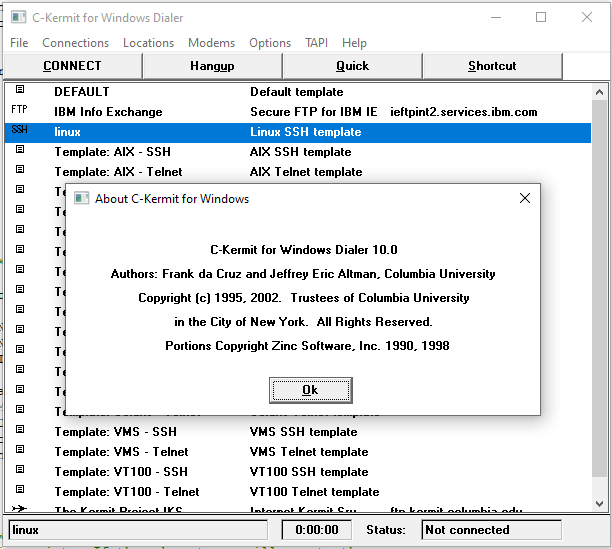Click the icon beside Template: AIX - Telnet
Image resolution: width=612 pixels, height=549 pixels.
pyautogui.click(x=20, y=169)
